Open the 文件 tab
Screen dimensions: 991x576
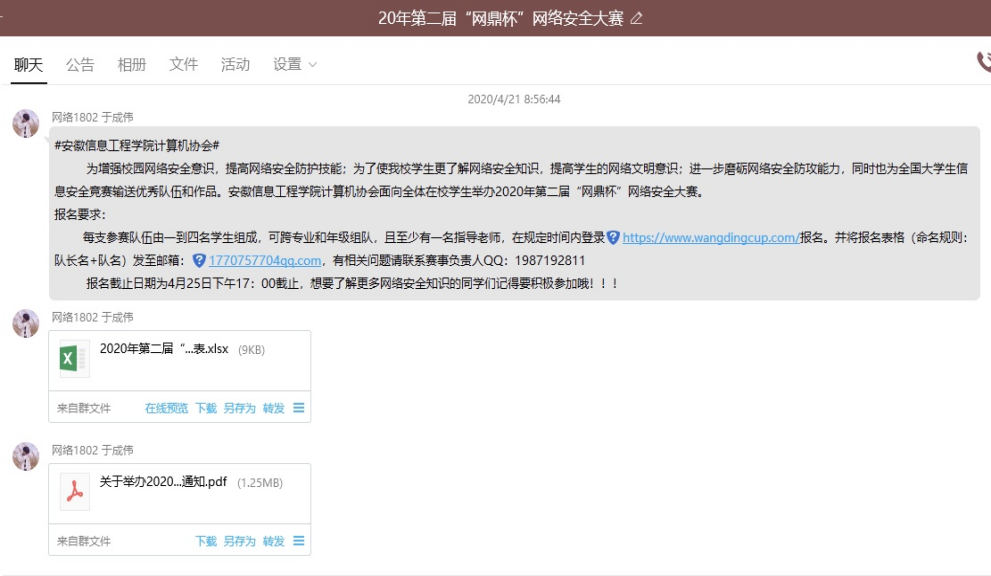tap(184, 64)
